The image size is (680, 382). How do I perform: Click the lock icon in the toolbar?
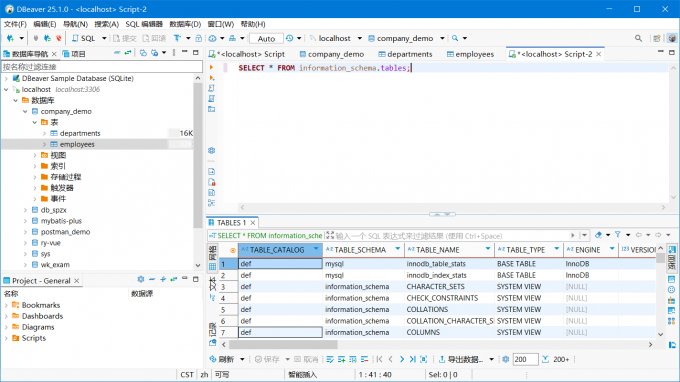click(x=199, y=38)
